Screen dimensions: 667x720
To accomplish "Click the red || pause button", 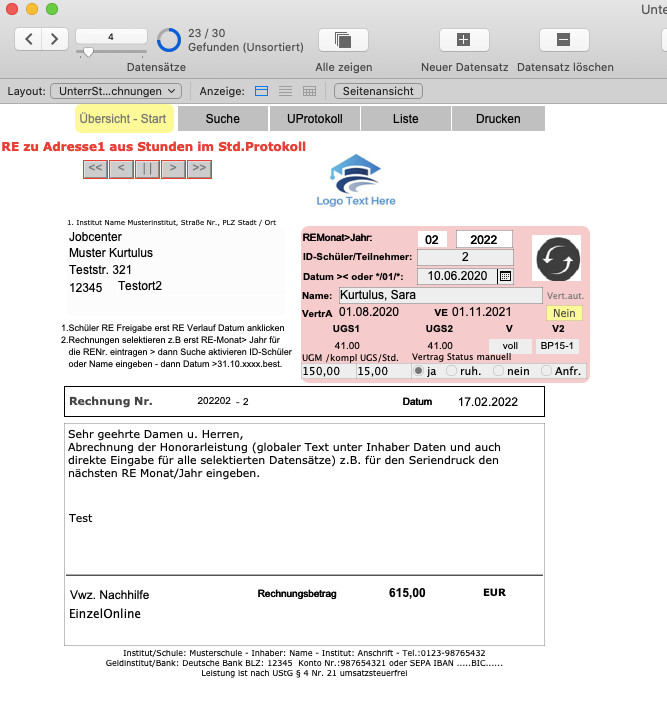I will pos(147,169).
